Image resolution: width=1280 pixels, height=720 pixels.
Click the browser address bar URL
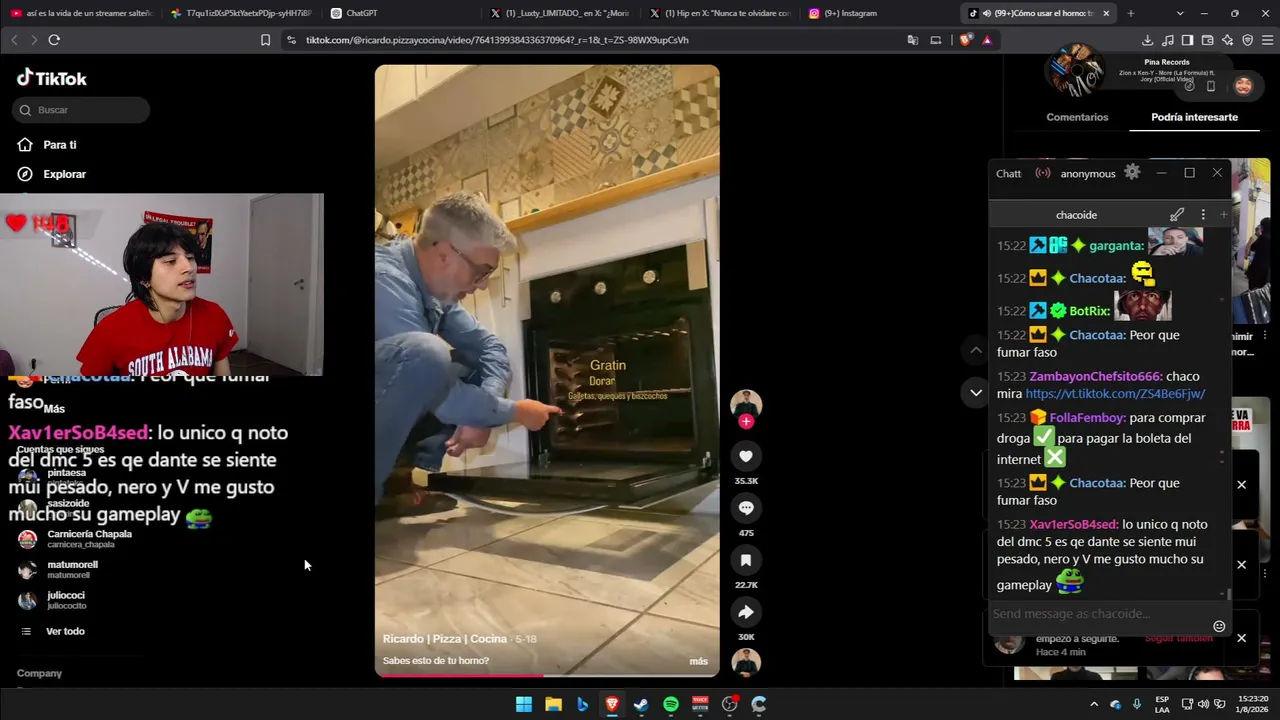497,40
